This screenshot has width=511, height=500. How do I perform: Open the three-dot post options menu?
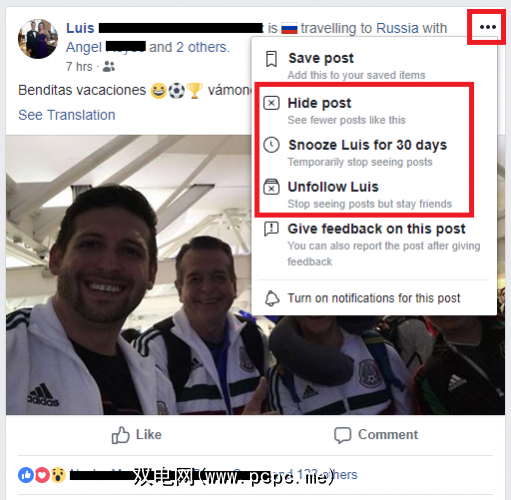(488, 27)
